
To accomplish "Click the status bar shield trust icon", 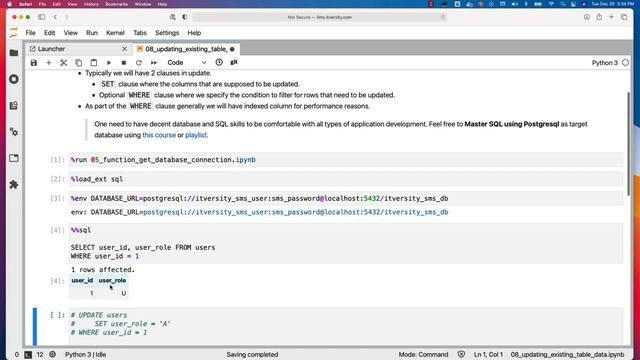I will point(461,355).
